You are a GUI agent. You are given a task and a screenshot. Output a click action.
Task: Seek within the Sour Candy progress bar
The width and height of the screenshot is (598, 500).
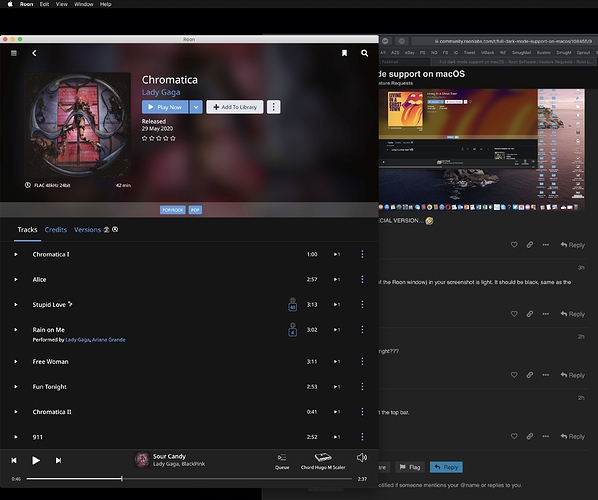(189, 479)
